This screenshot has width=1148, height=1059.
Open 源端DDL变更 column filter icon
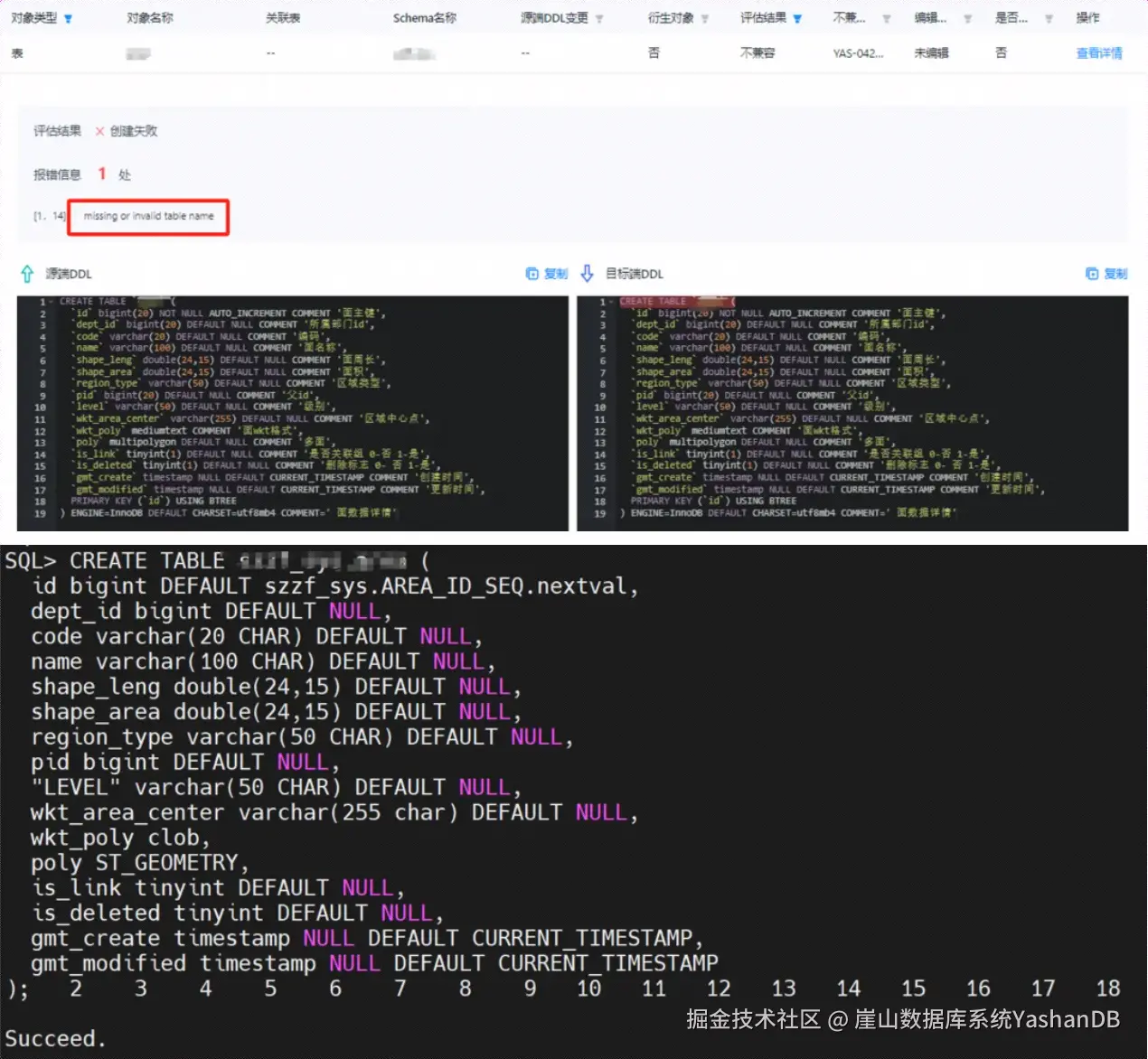click(x=599, y=19)
